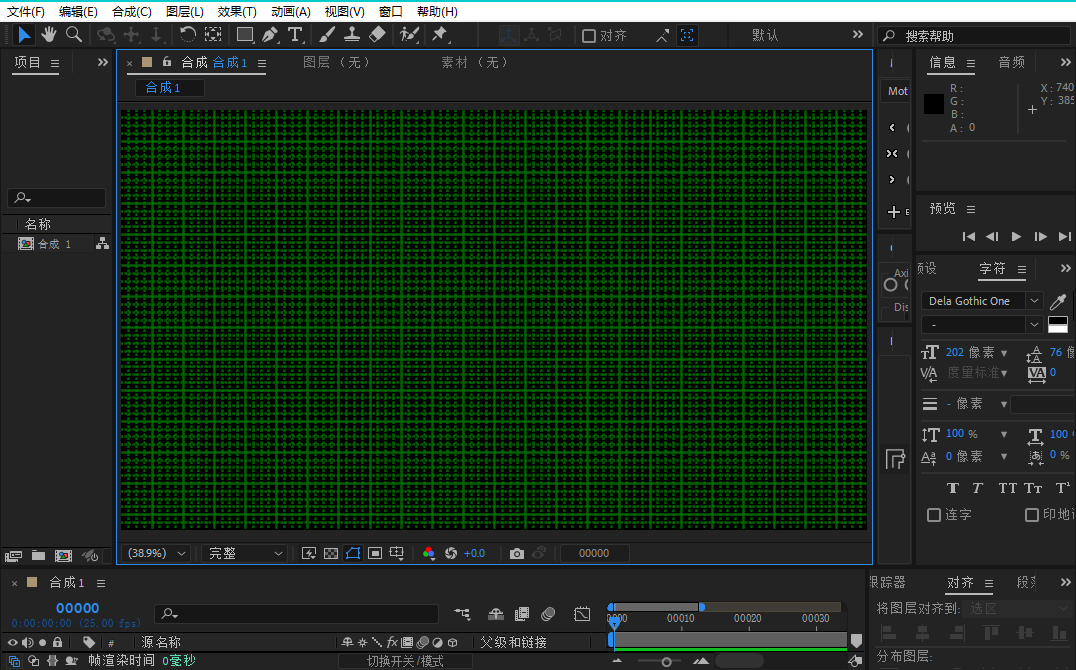Select the Brush tool
The height and width of the screenshot is (670, 1076).
(327, 34)
